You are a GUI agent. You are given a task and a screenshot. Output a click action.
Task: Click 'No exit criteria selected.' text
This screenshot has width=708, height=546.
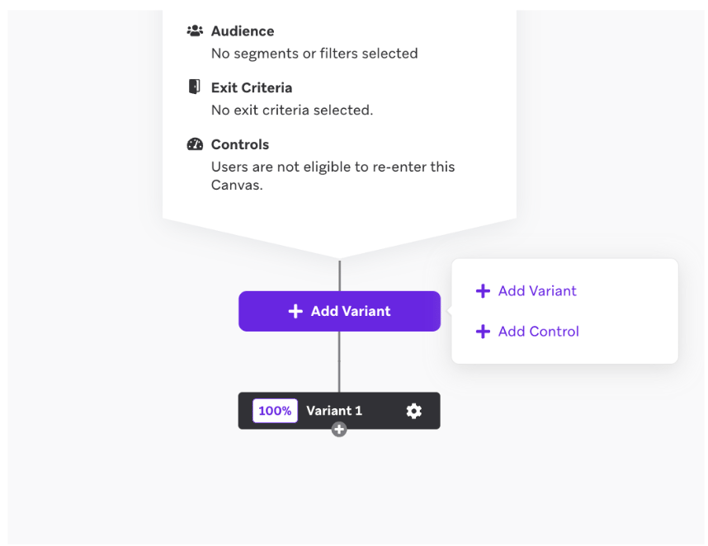[x=292, y=110]
